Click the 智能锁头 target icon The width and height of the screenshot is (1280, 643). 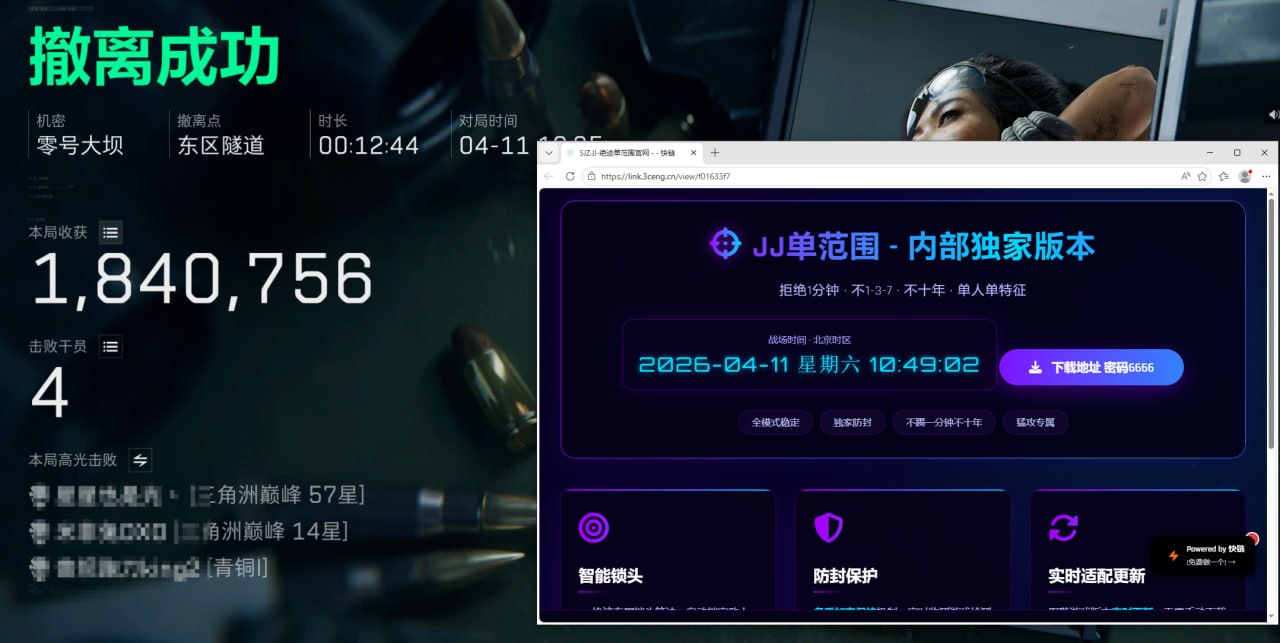[x=593, y=528]
